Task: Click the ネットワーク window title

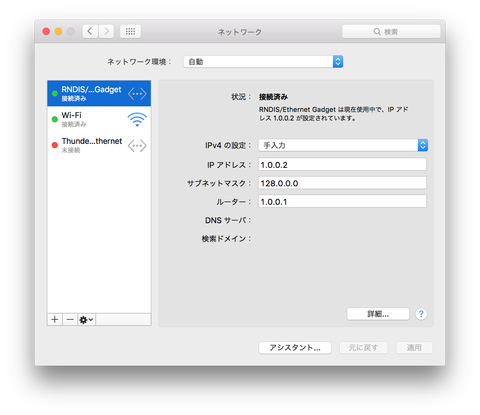Action: click(x=240, y=32)
